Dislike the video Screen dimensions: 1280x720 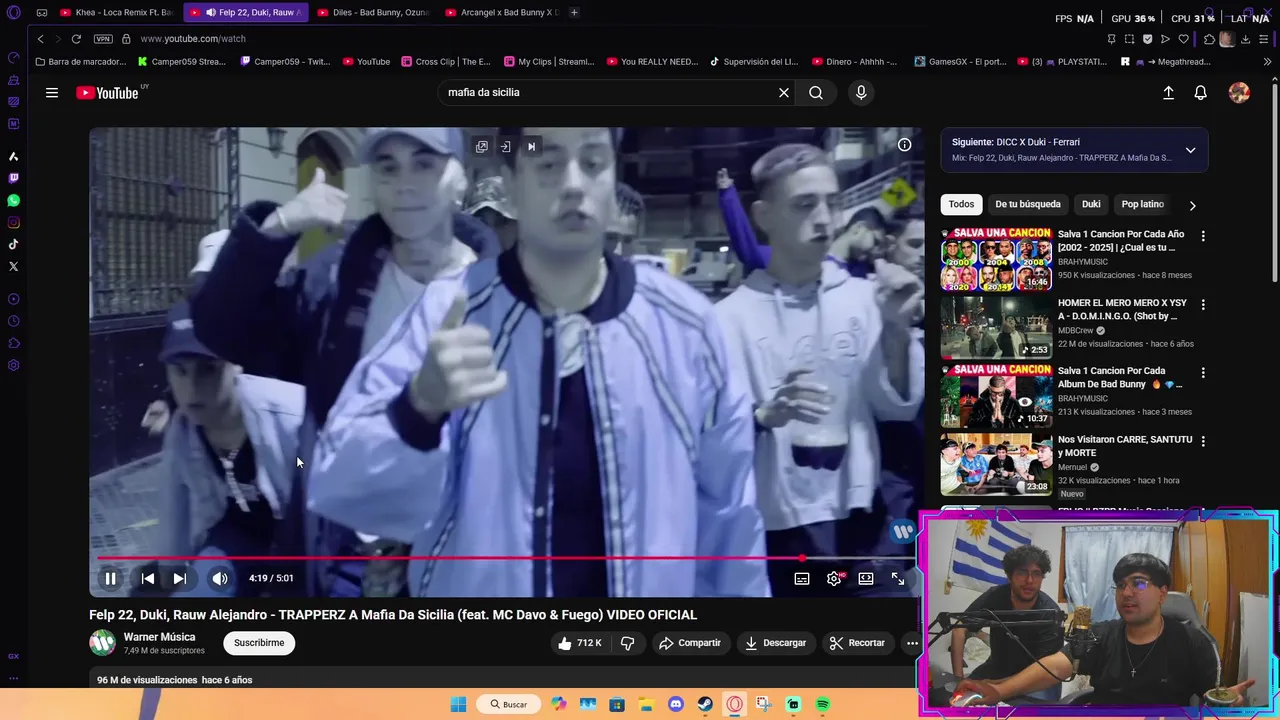pos(628,643)
